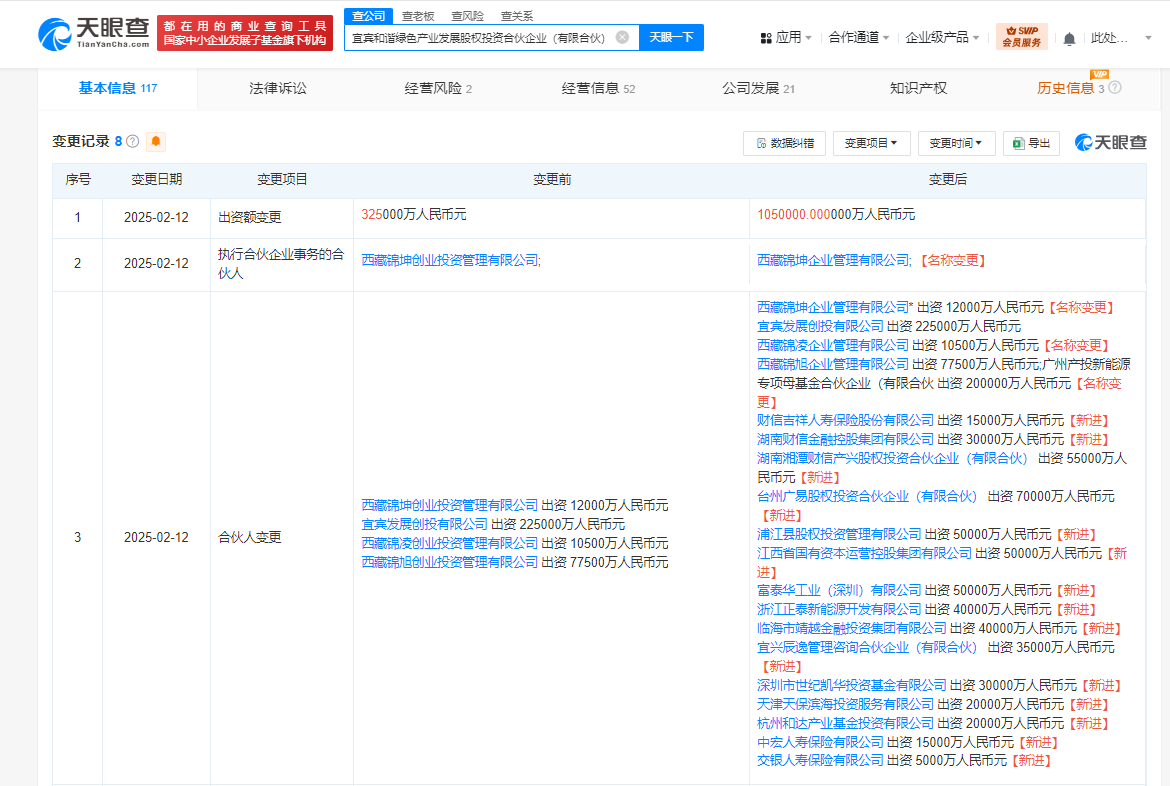Open 天津天保滨海投资服务有限公司 link
This screenshot has height=786, width=1170.
[845, 704]
